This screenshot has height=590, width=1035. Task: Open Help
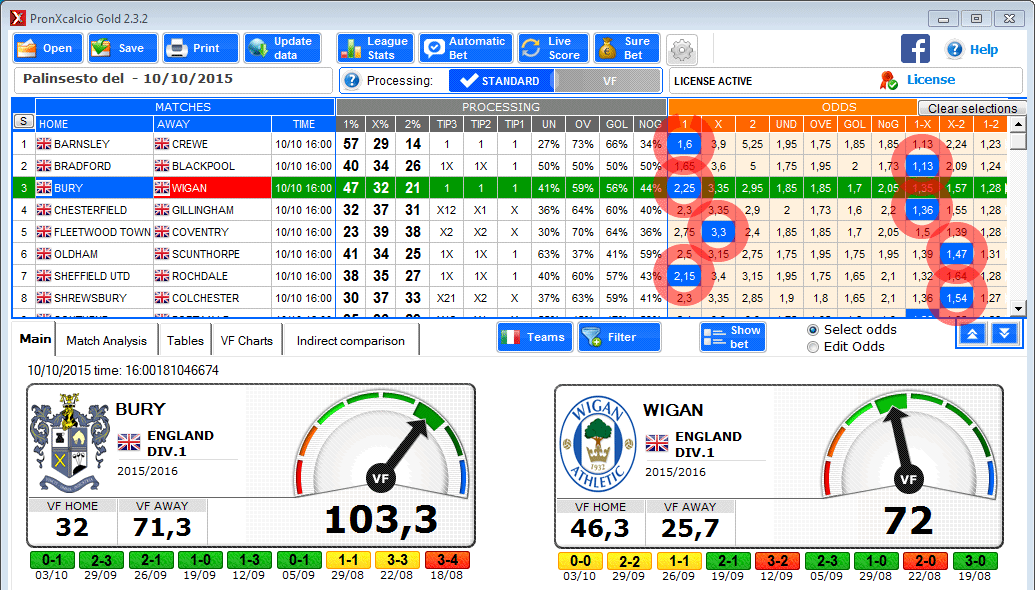tap(972, 49)
